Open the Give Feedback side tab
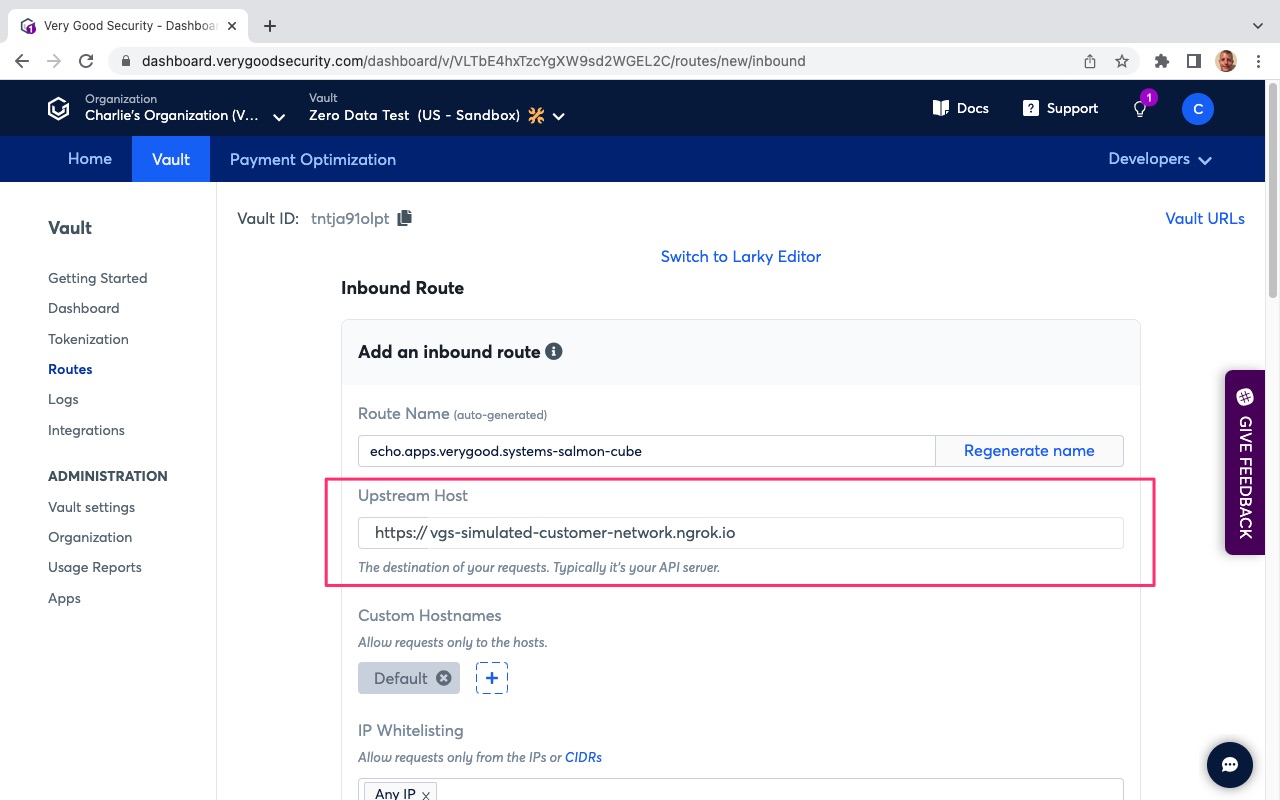Viewport: 1280px width, 800px height. coord(1245,462)
